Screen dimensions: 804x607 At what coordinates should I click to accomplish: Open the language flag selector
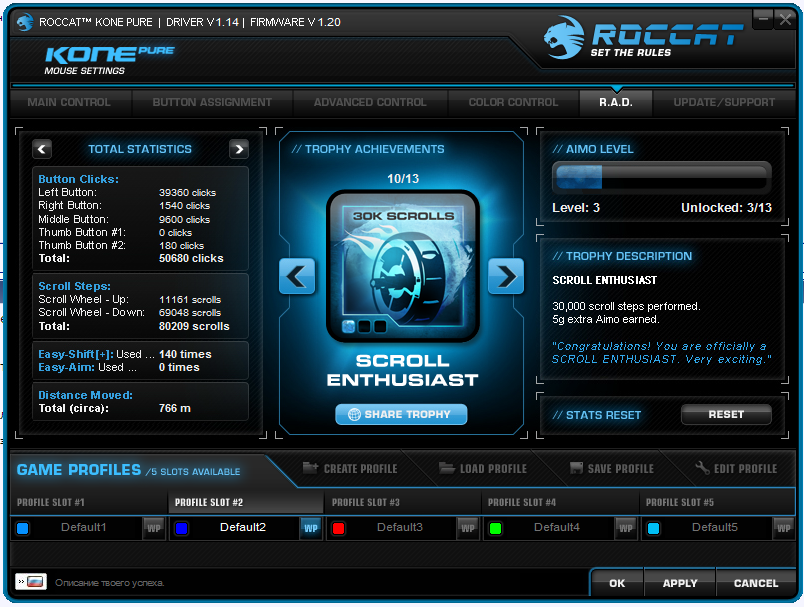click(x=31, y=581)
